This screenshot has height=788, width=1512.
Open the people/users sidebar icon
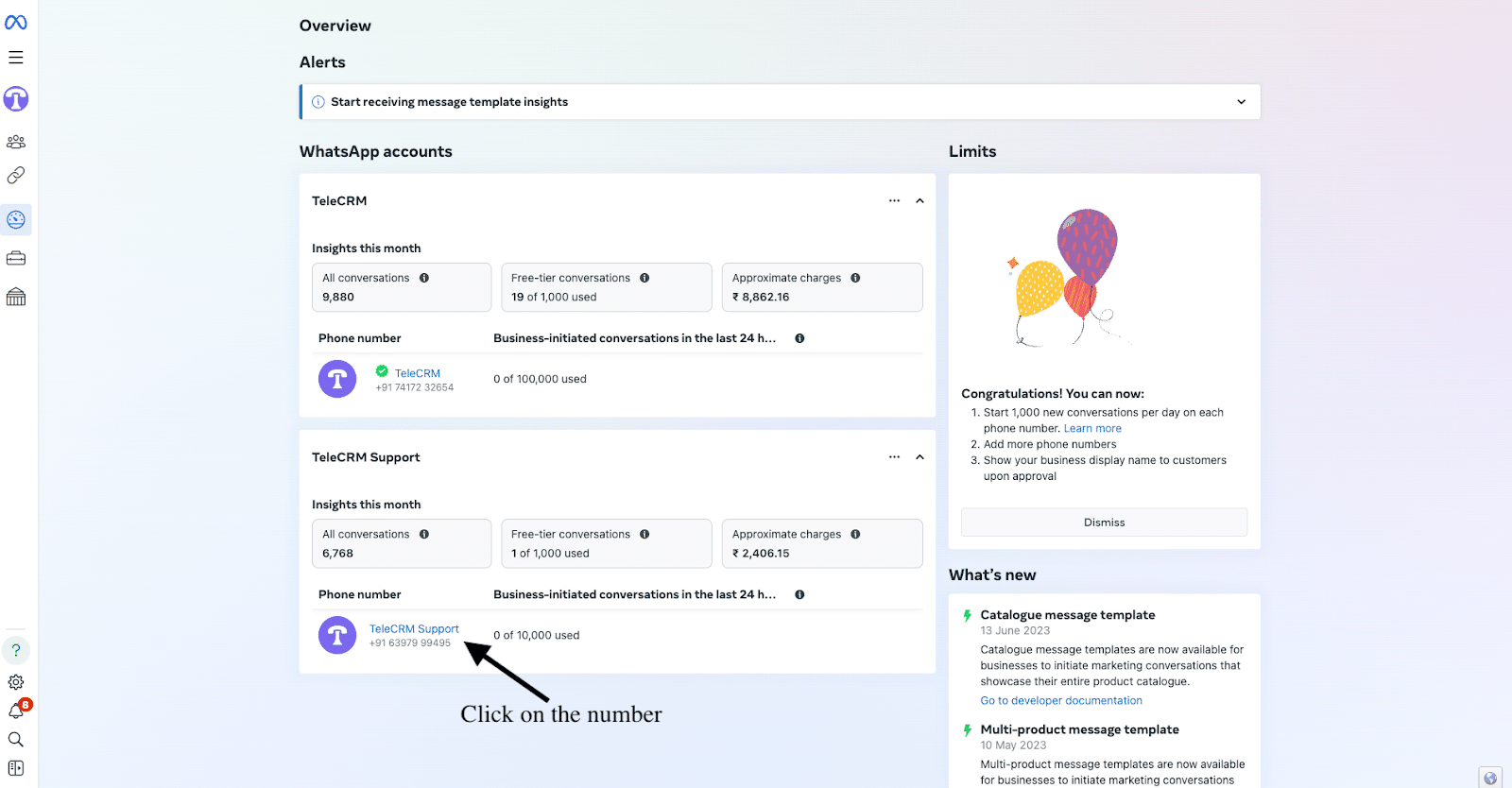tap(16, 142)
